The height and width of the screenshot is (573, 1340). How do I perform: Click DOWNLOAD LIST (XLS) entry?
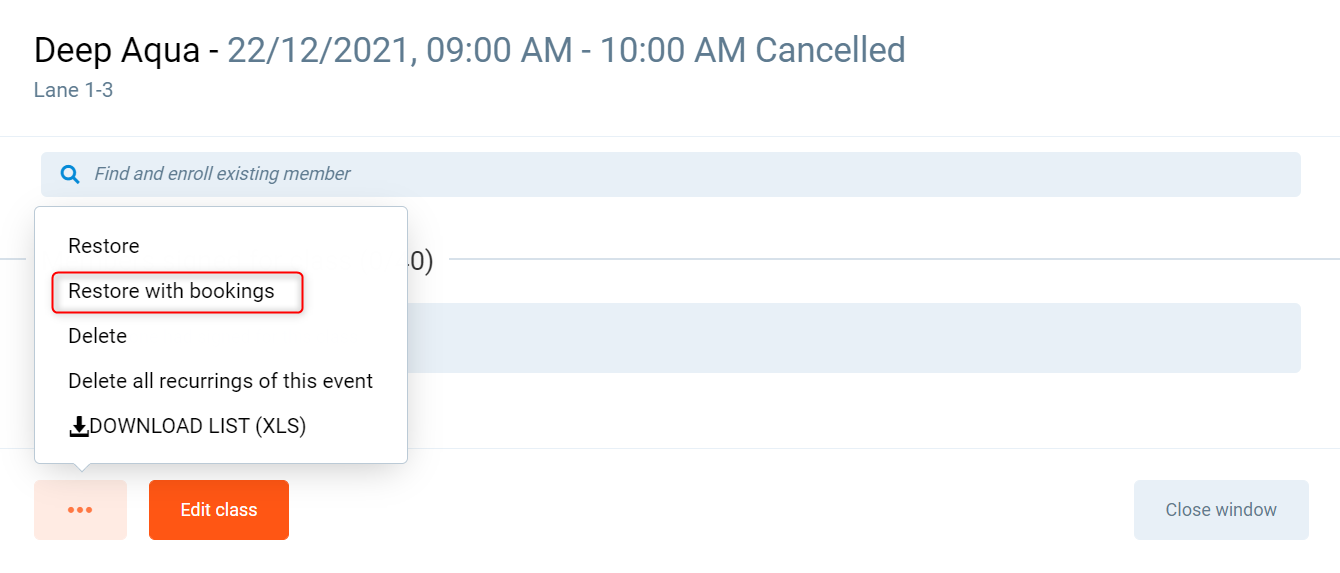197,426
